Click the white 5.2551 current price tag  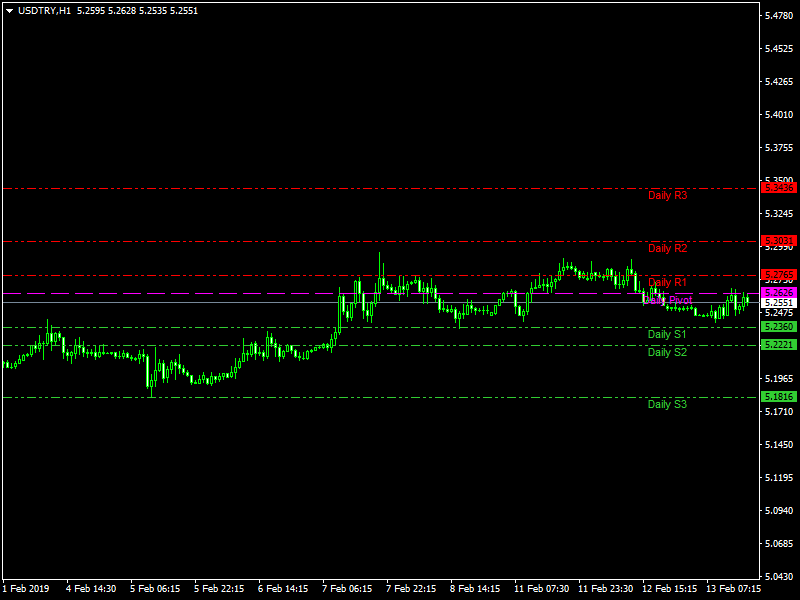(x=779, y=303)
